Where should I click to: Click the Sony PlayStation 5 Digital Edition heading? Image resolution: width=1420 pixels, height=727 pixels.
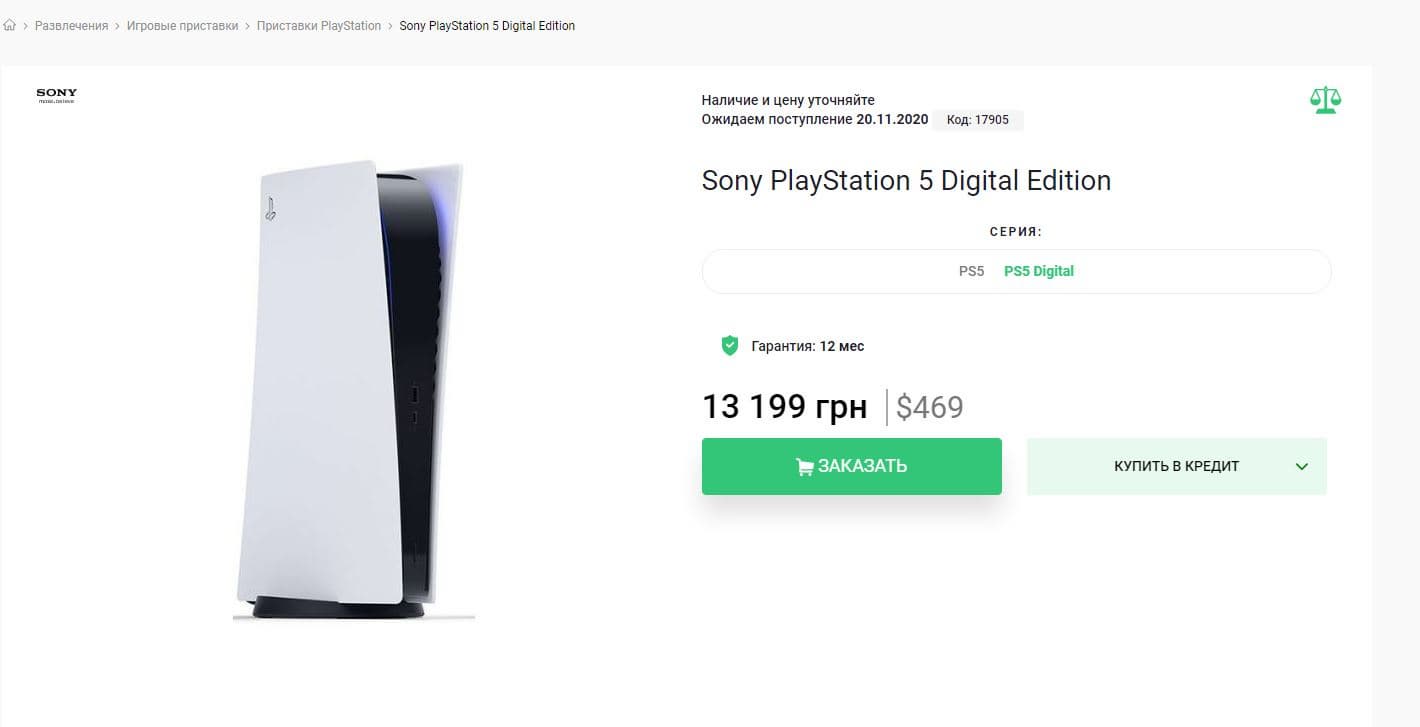pyautogui.click(x=906, y=181)
